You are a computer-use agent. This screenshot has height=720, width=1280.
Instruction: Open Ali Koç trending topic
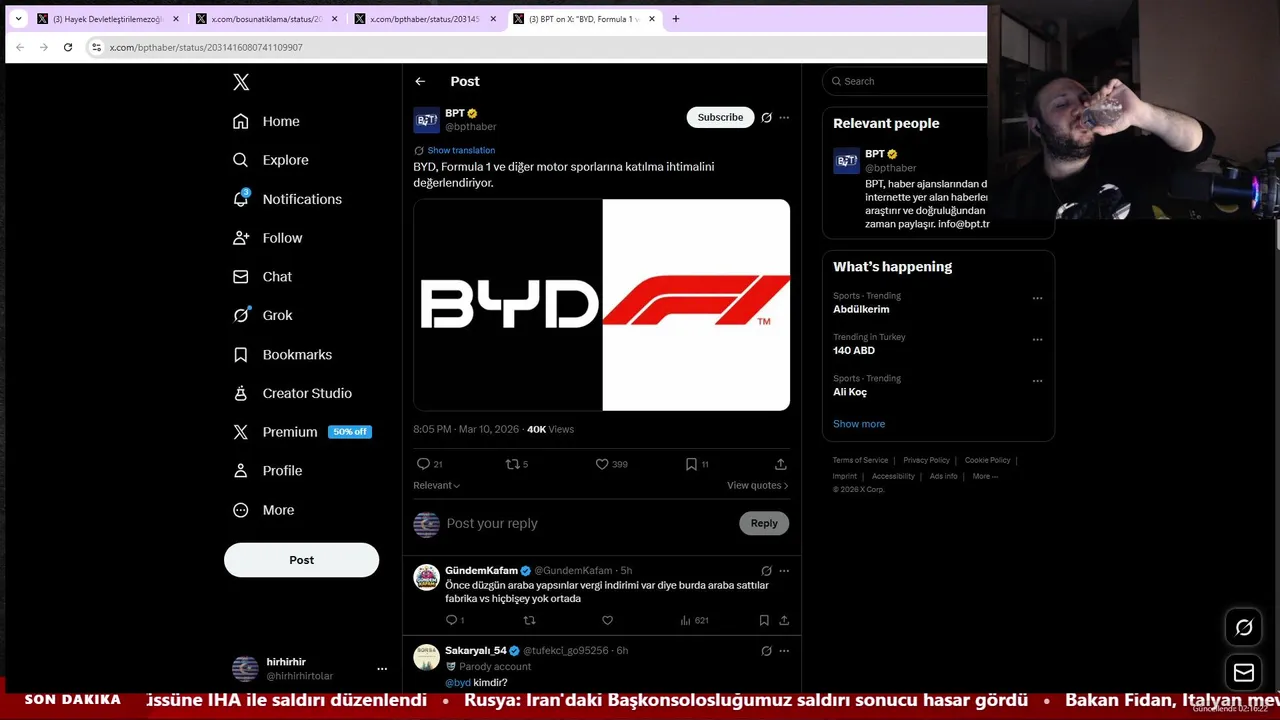click(x=850, y=392)
